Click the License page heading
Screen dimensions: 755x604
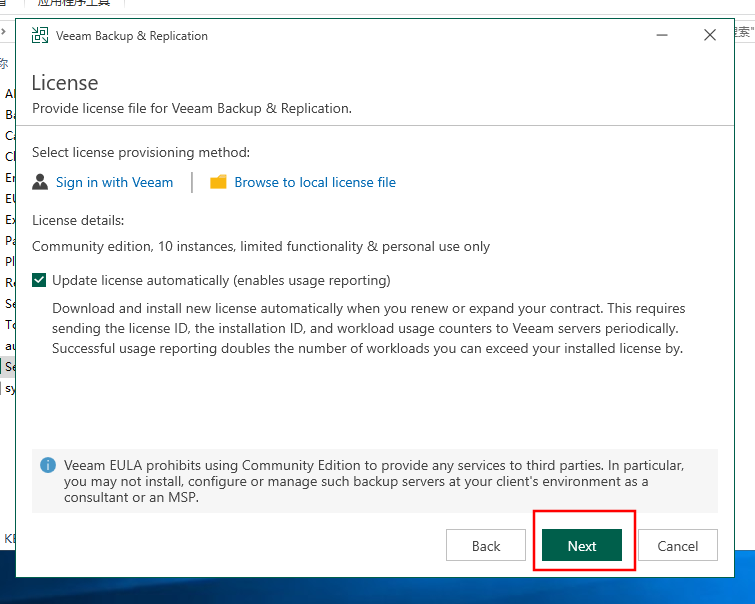click(65, 83)
